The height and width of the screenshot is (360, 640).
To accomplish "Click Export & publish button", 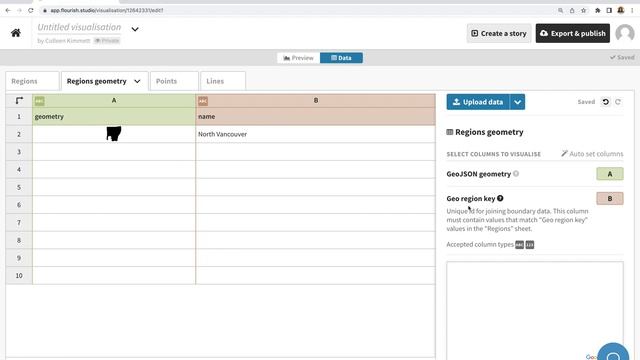I will point(573,33).
